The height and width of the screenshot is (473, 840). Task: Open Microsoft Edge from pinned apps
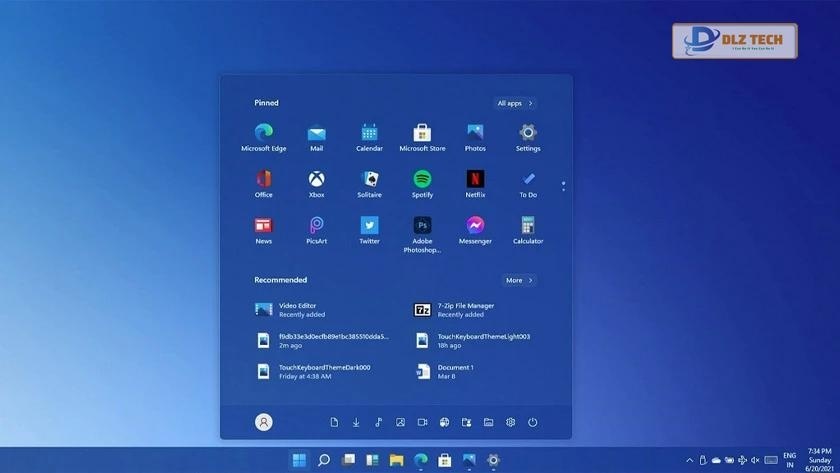click(263, 132)
